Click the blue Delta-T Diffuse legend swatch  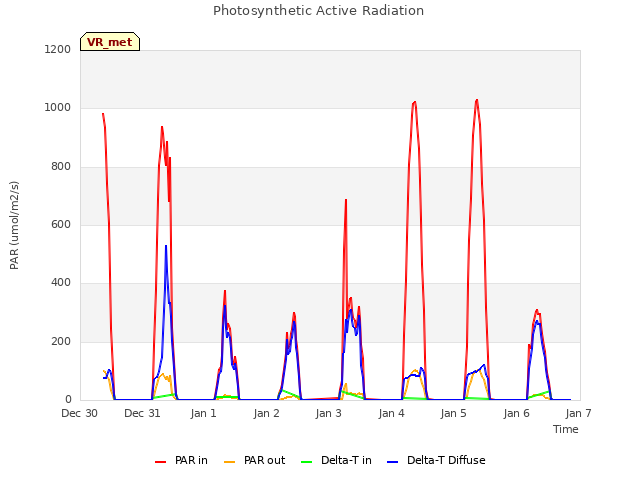pos(392,462)
